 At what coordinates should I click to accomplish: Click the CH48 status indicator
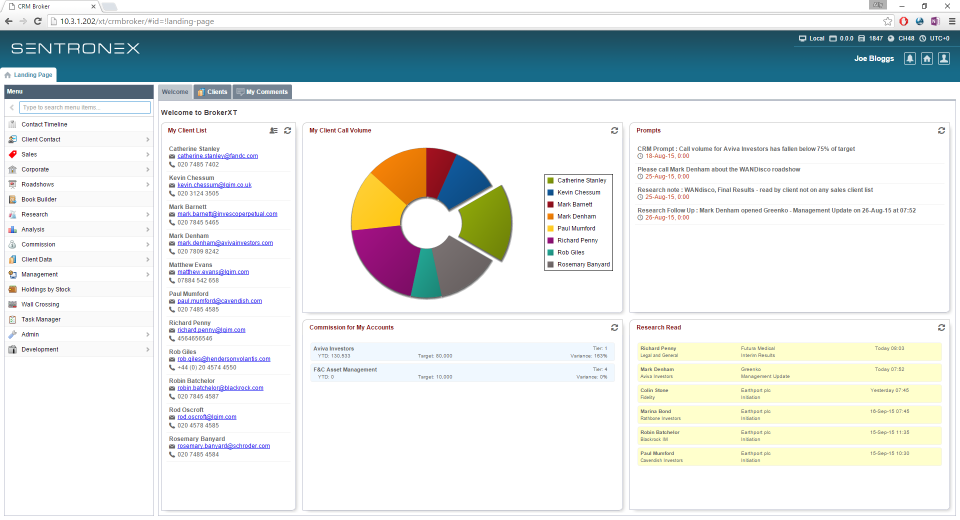click(x=901, y=39)
